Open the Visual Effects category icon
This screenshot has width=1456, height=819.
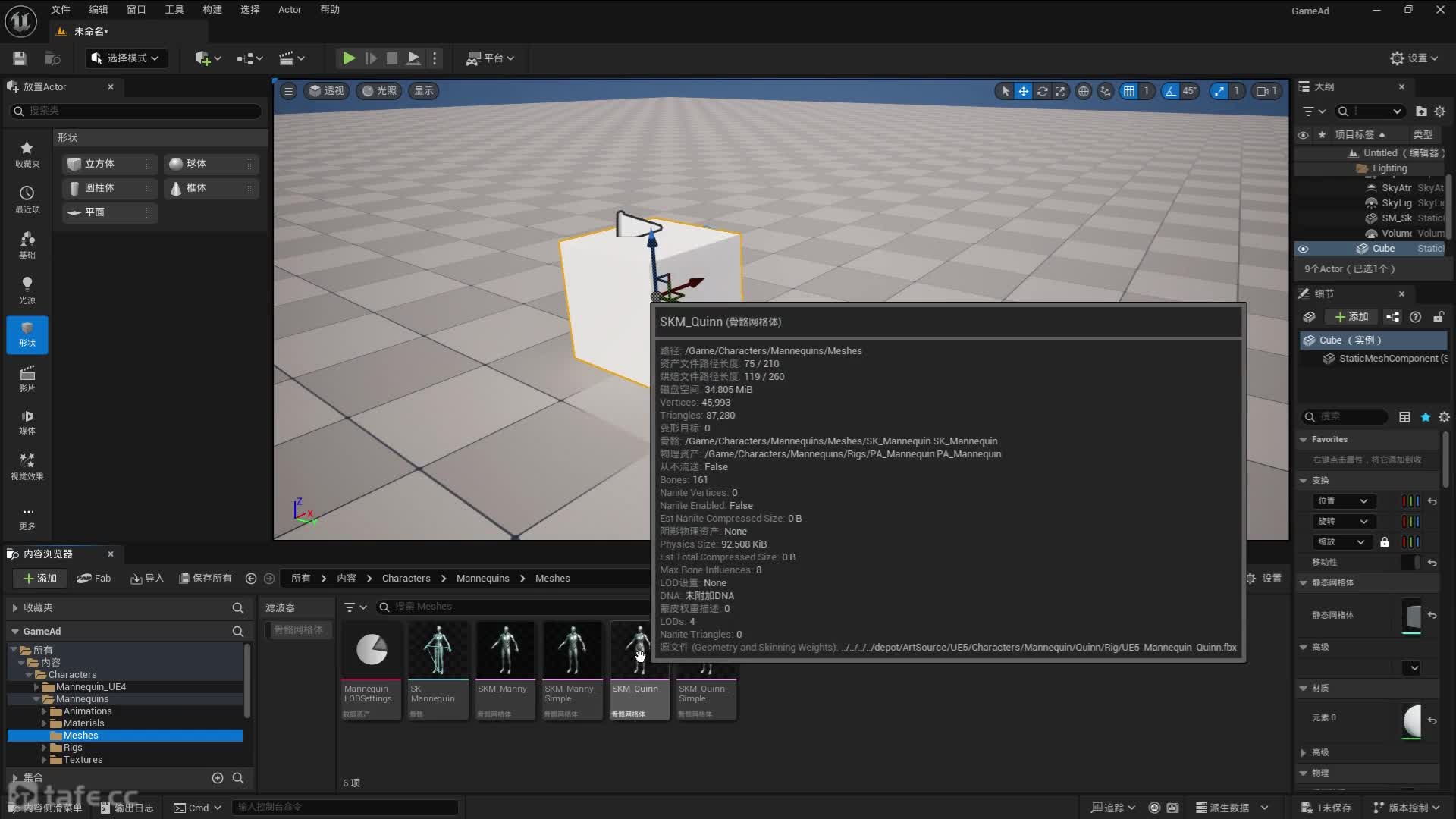click(x=27, y=466)
